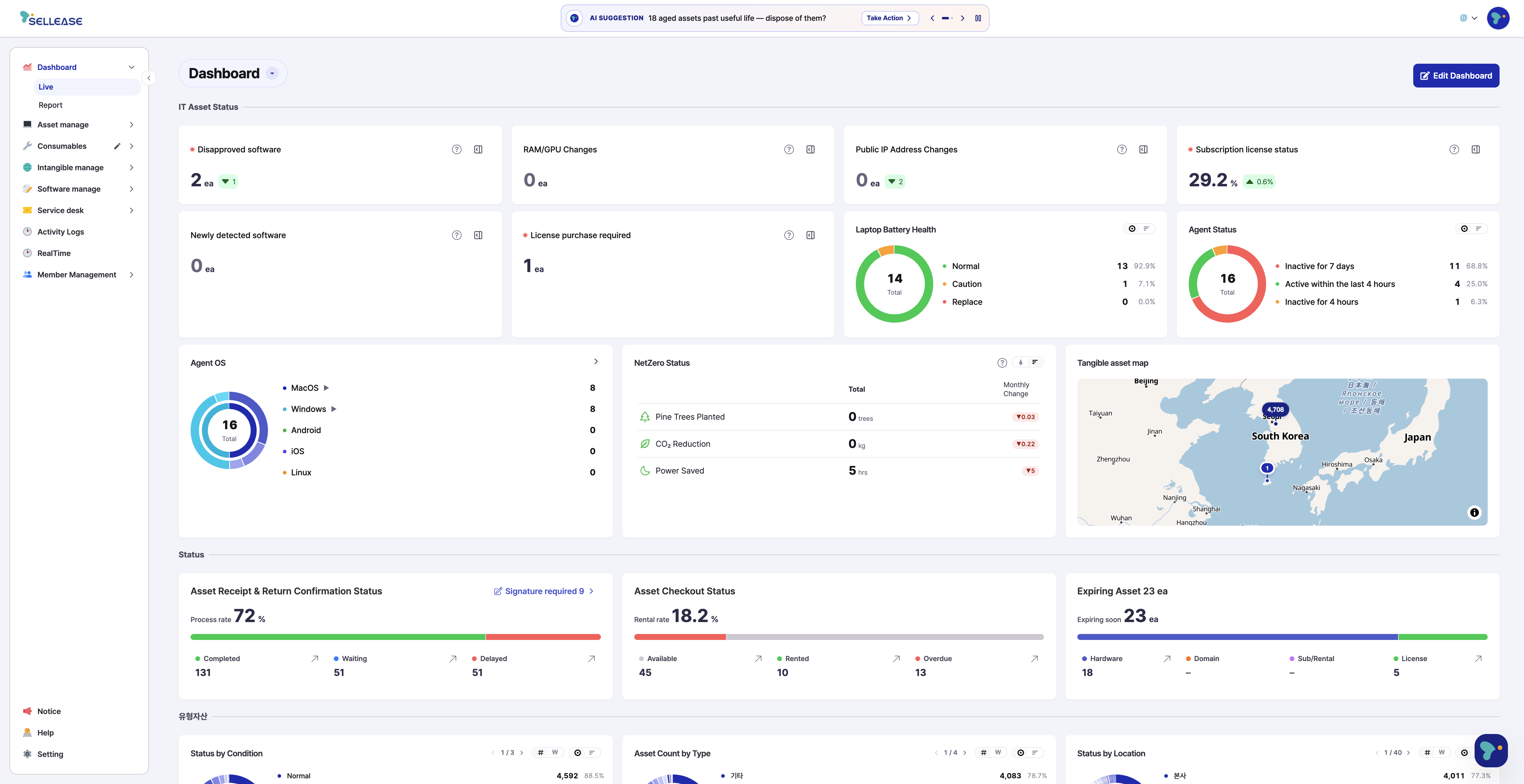Show help for RAM/GPU Changes
The image size is (1524, 784).
pos(789,150)
